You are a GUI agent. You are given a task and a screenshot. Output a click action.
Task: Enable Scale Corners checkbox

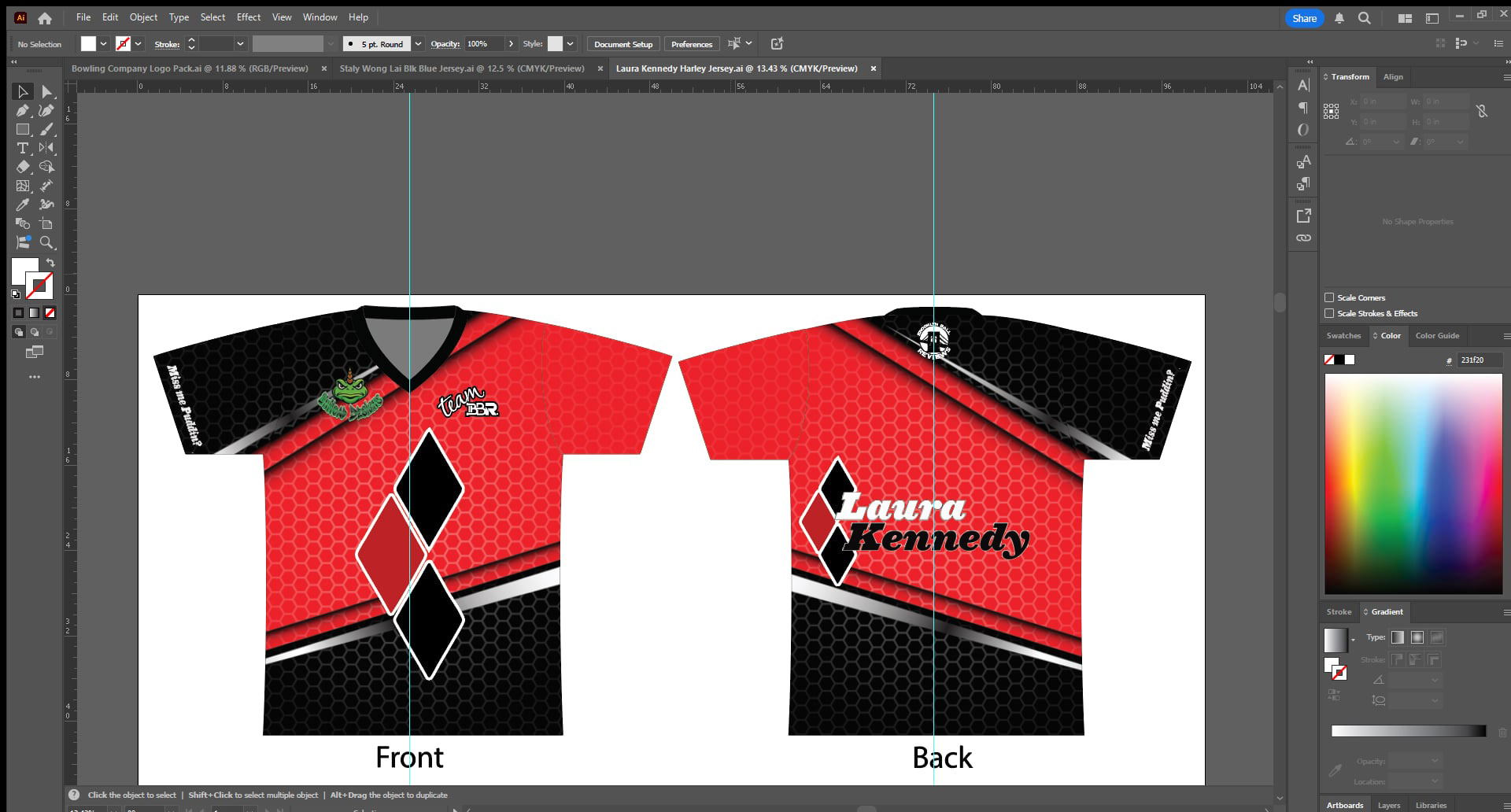pyautogui.click(x=1329, y=297)
